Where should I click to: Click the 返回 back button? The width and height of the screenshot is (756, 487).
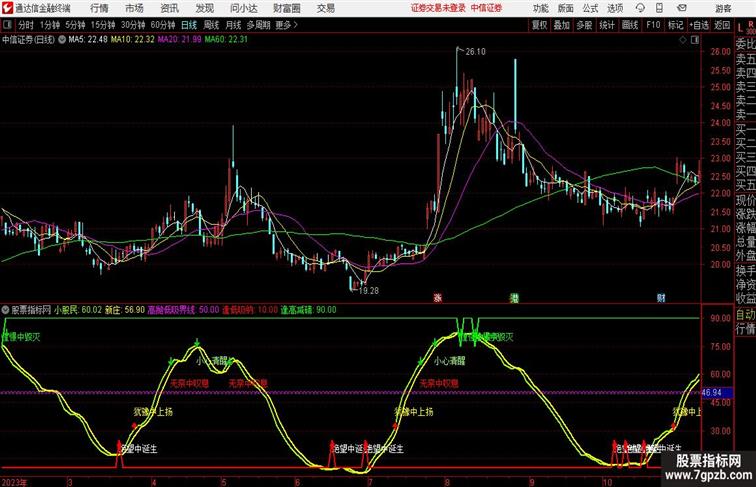(x=722, y=25)
